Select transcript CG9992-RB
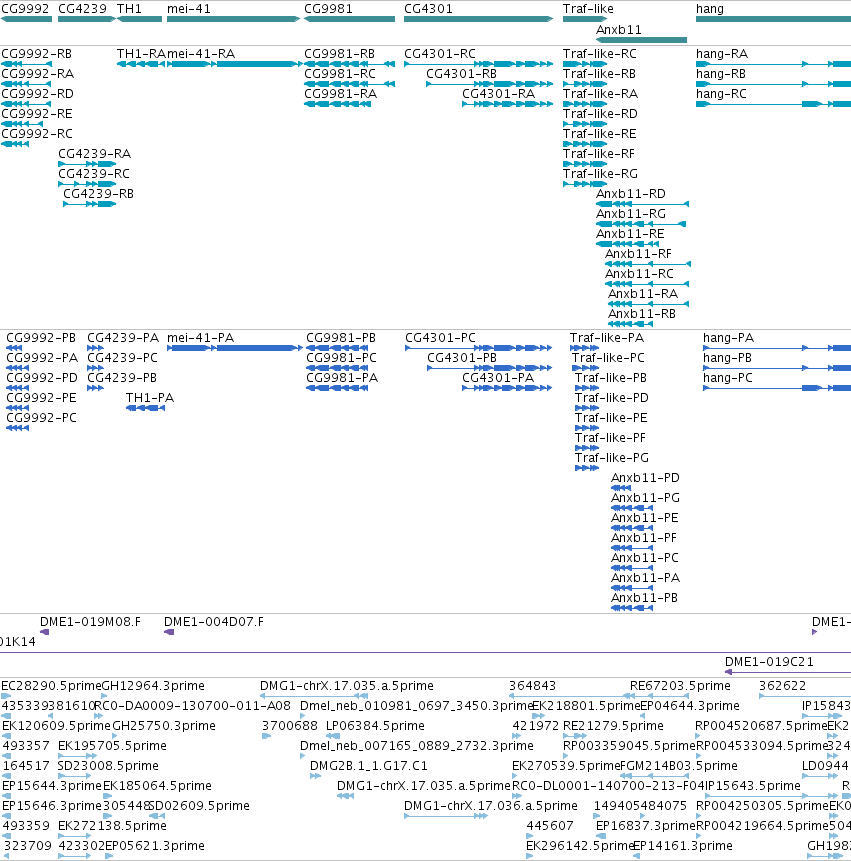851x861 pixels. 26,64
